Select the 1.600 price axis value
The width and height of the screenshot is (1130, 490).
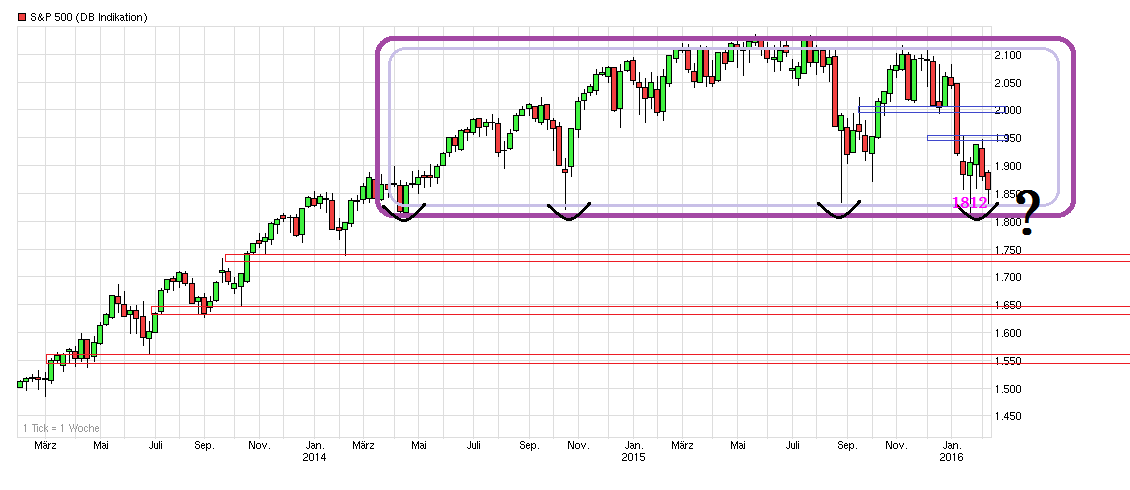click(x=1010, y=334)
